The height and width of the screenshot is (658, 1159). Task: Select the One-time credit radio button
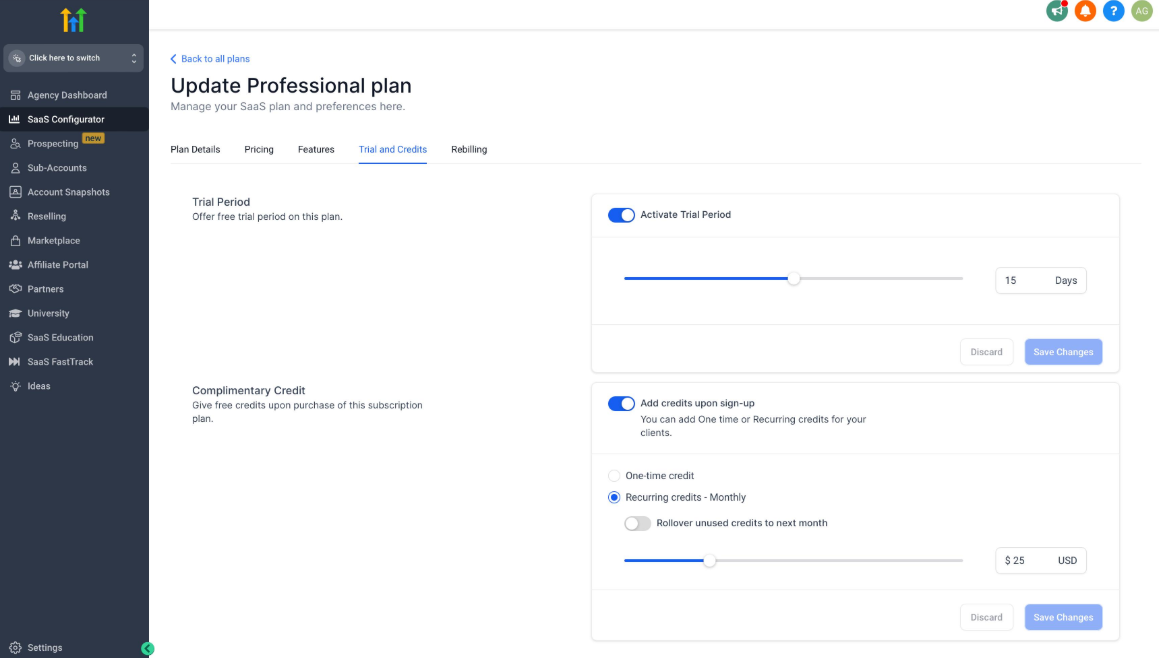click(x=614, y=475)
